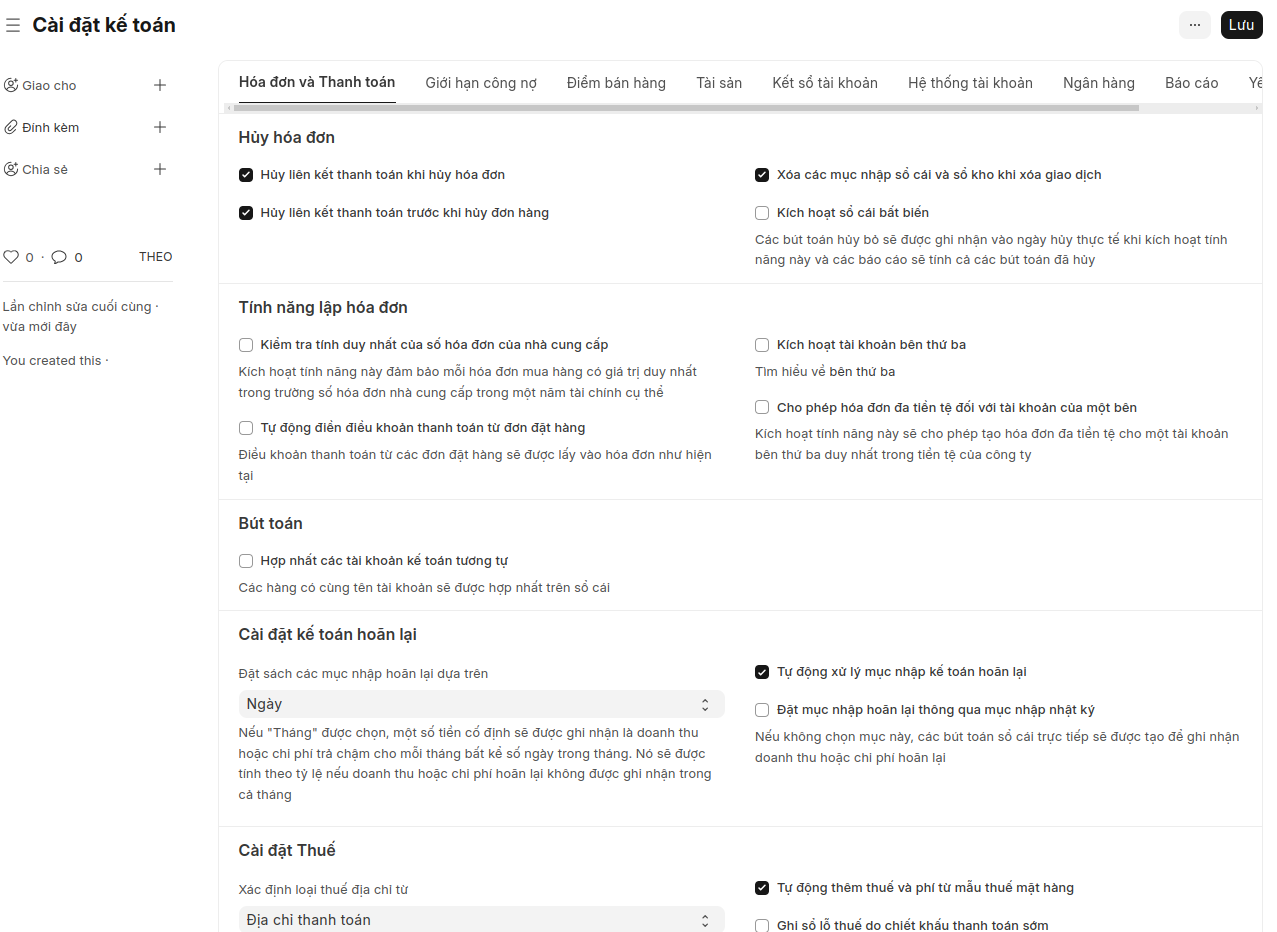Image resolution: width=1277 pixels, height=932 pixels.
Task: Click the plus icon next to Đính kèm
Action: pos(160,127)
